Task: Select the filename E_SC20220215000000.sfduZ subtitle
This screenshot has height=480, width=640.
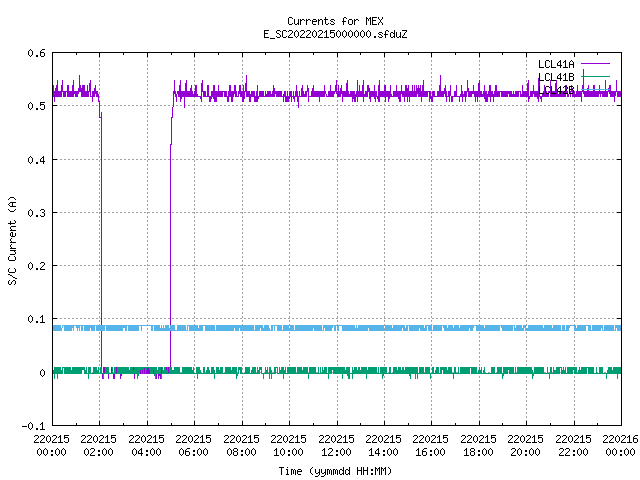Action: 335,34
